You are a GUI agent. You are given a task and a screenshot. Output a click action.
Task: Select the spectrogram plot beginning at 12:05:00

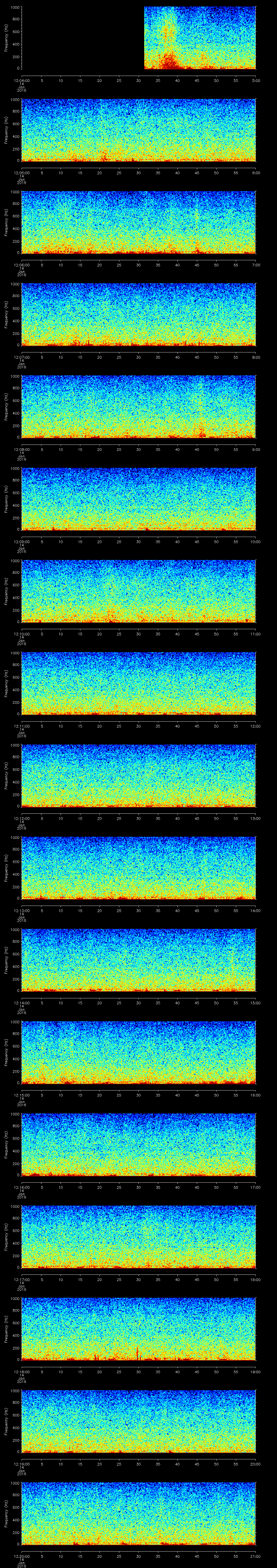pos(138,130)
